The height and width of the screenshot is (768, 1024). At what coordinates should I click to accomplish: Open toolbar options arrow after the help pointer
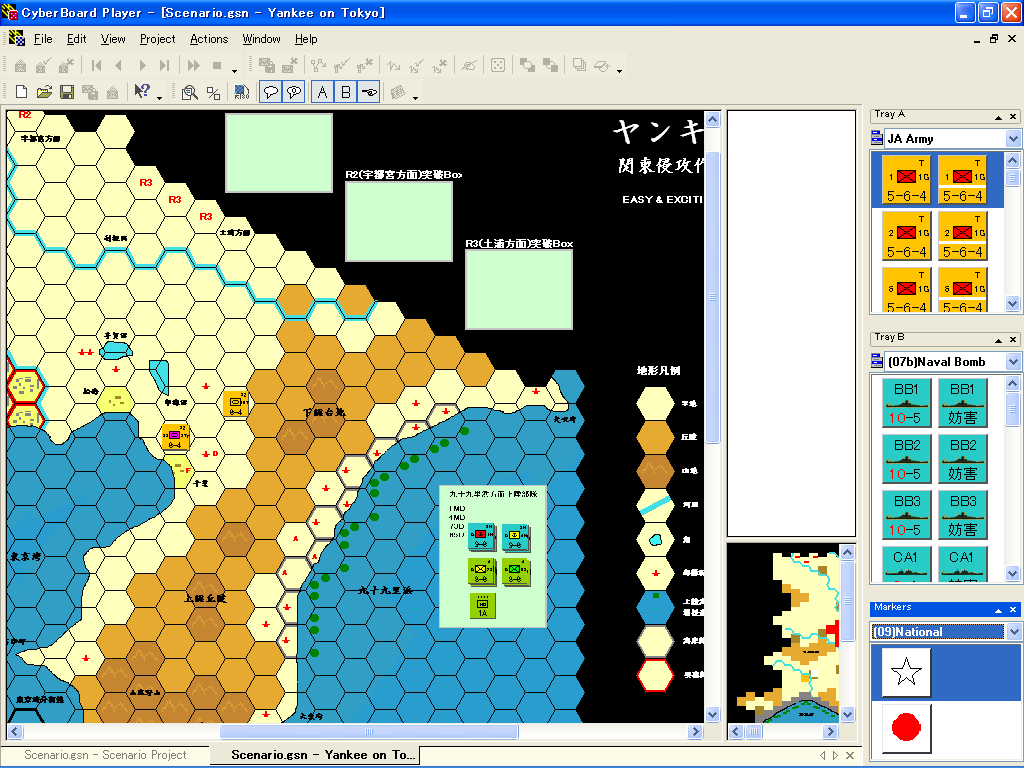point(159,97)
